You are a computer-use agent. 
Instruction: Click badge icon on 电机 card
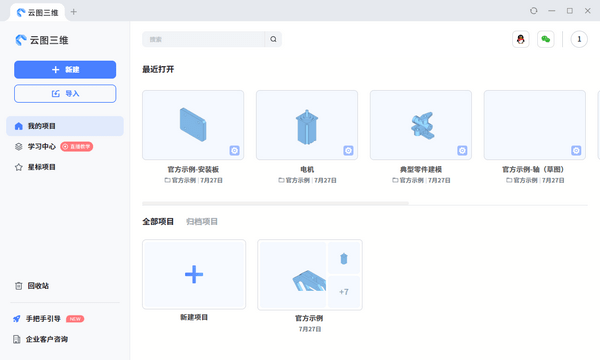pyautogui.click(x=348, y=150)
